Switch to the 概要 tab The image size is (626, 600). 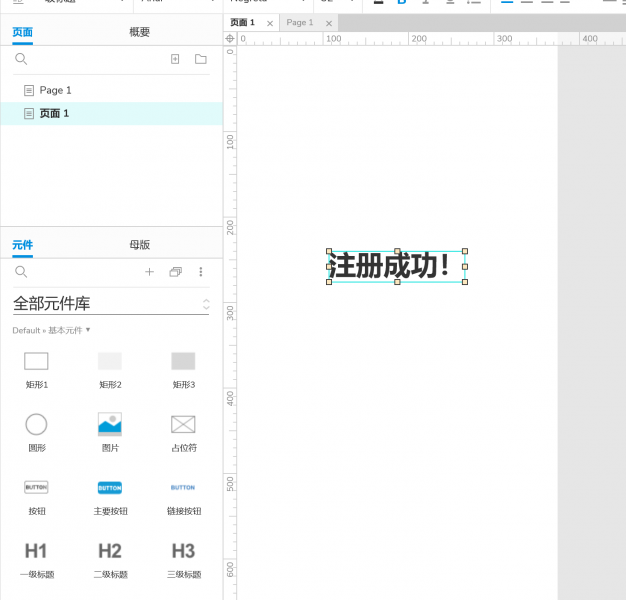point(140,32)
